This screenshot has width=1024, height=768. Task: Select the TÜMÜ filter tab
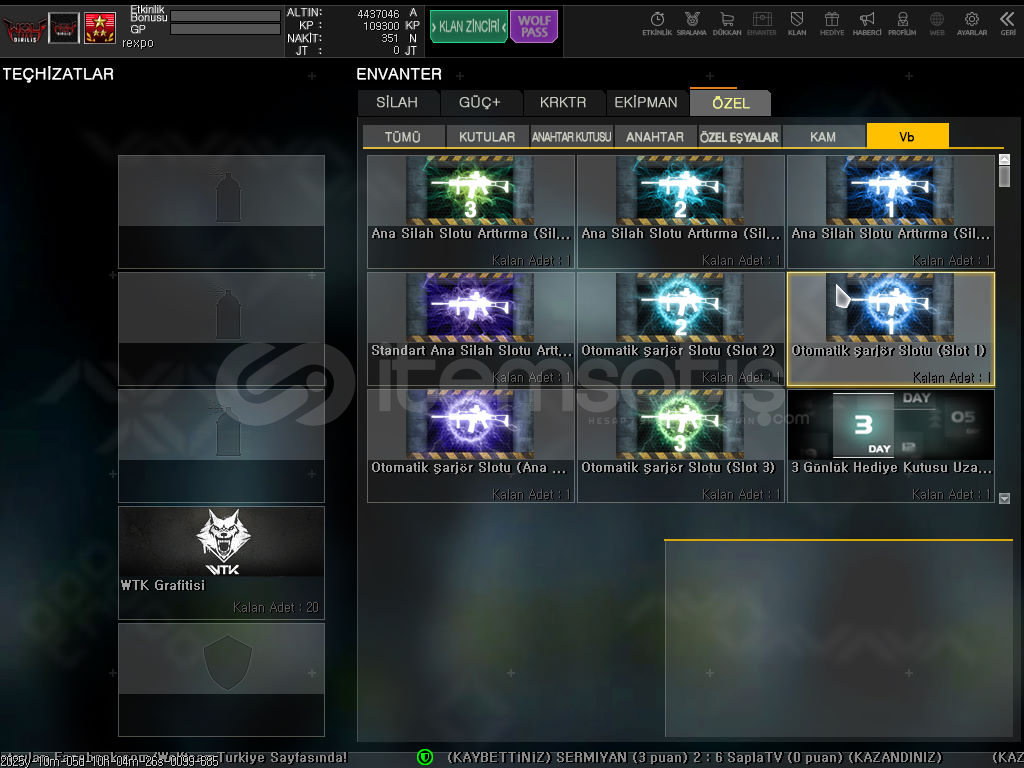pos(403,136)
